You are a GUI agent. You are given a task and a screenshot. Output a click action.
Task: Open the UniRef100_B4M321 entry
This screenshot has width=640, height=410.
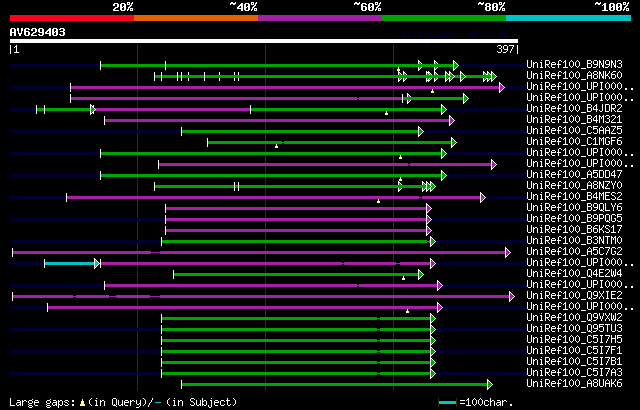[x=574, y=120]
